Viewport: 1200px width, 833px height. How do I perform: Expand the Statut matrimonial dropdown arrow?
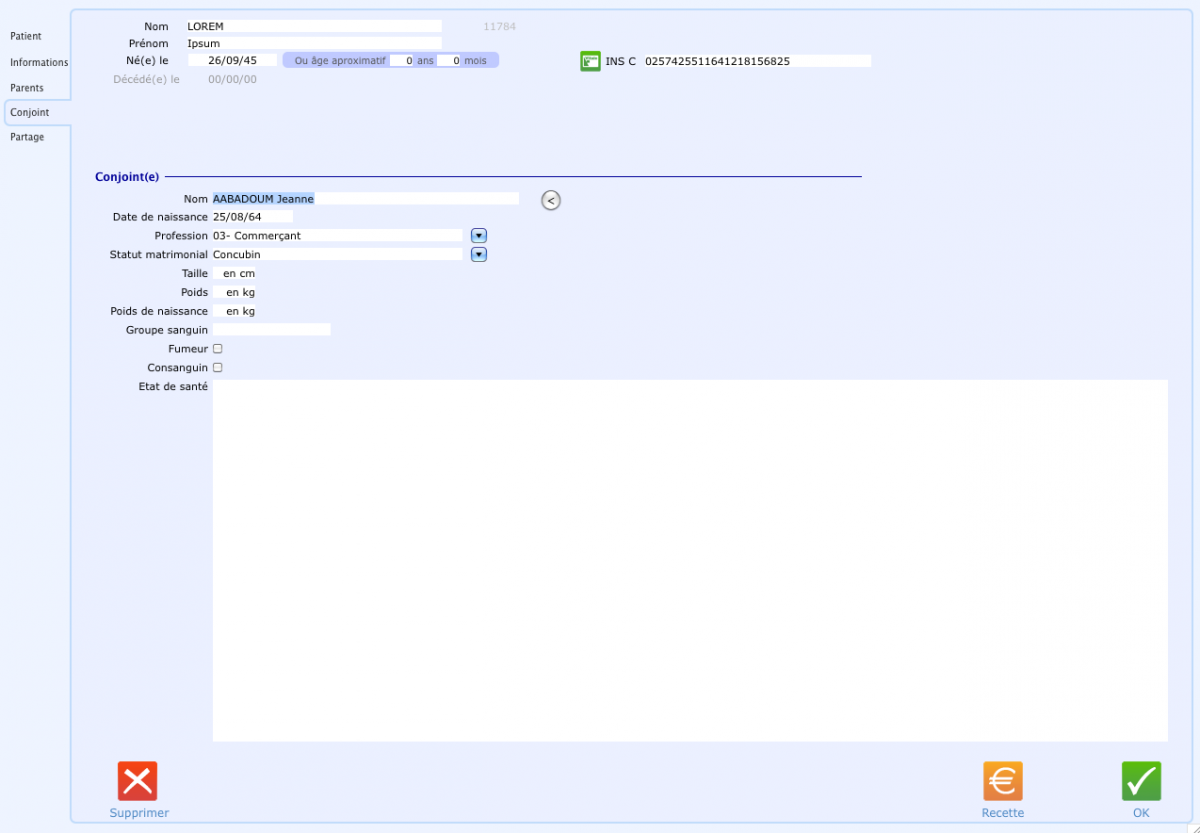(x=479, y=255)
